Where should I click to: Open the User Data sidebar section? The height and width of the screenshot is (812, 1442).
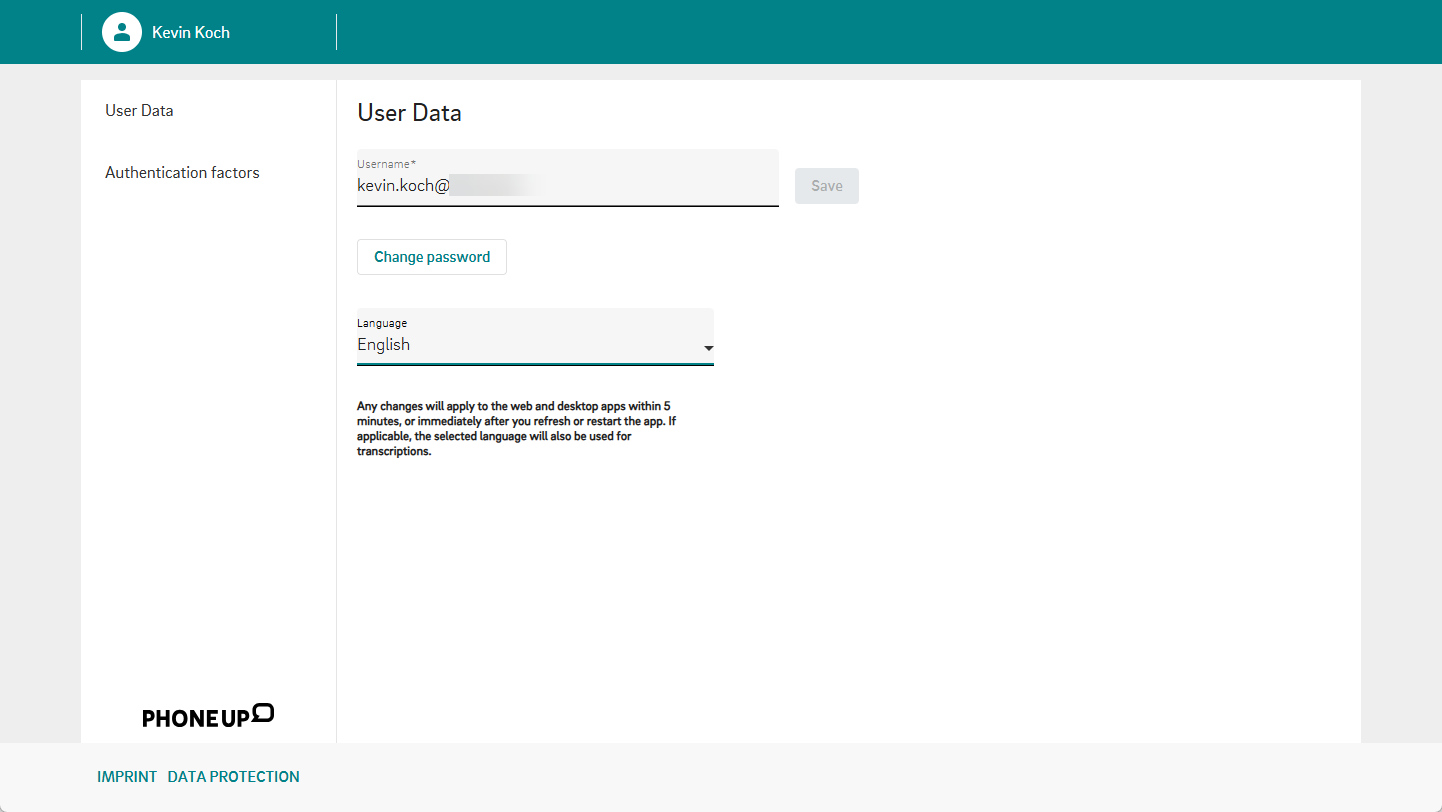(x=139, y=111)
